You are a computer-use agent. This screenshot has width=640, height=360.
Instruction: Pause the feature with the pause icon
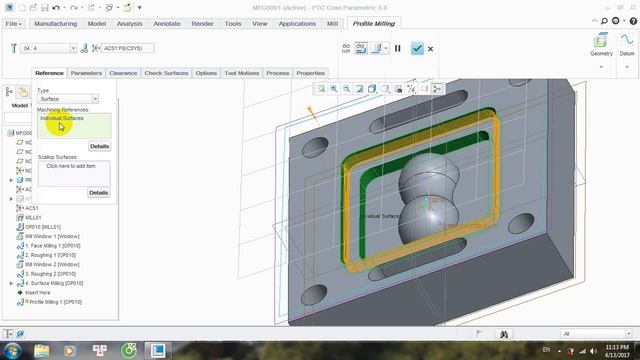click(398, 49)
